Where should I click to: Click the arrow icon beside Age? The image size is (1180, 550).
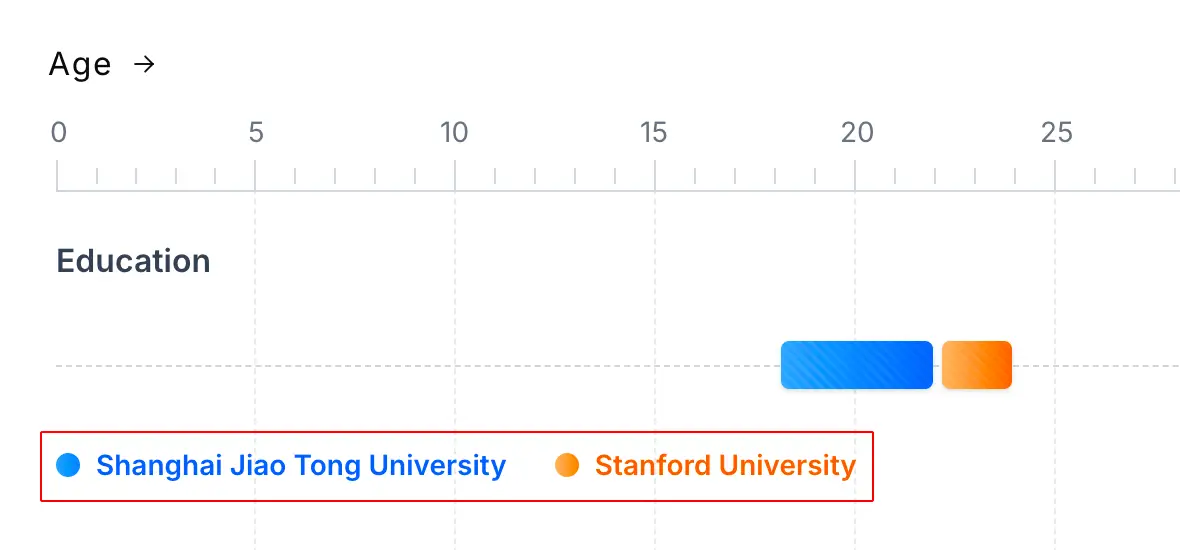(x=145, y=65)
